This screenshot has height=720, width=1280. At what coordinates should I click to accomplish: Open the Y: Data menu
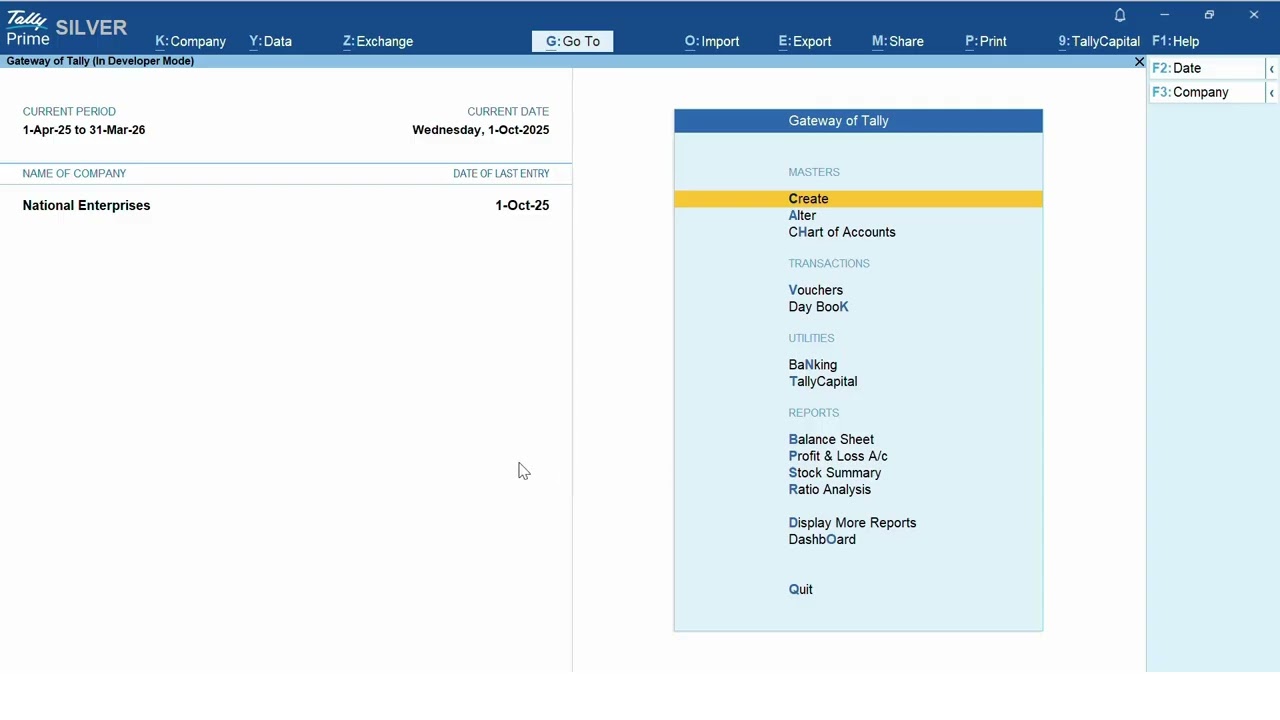pos(270,41)
